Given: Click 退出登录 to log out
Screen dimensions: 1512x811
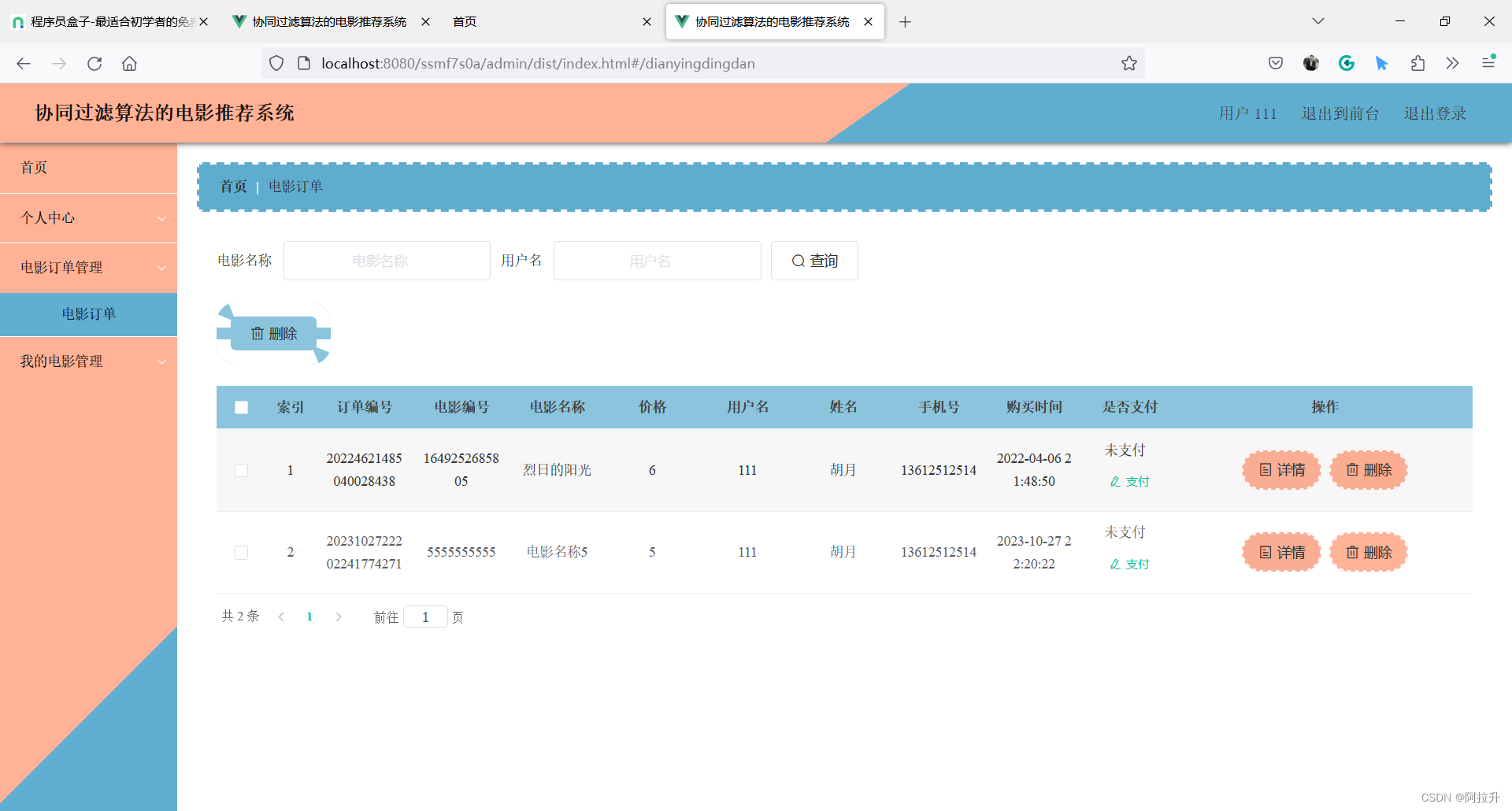Looking at the screenshot, I should 1435,113.
